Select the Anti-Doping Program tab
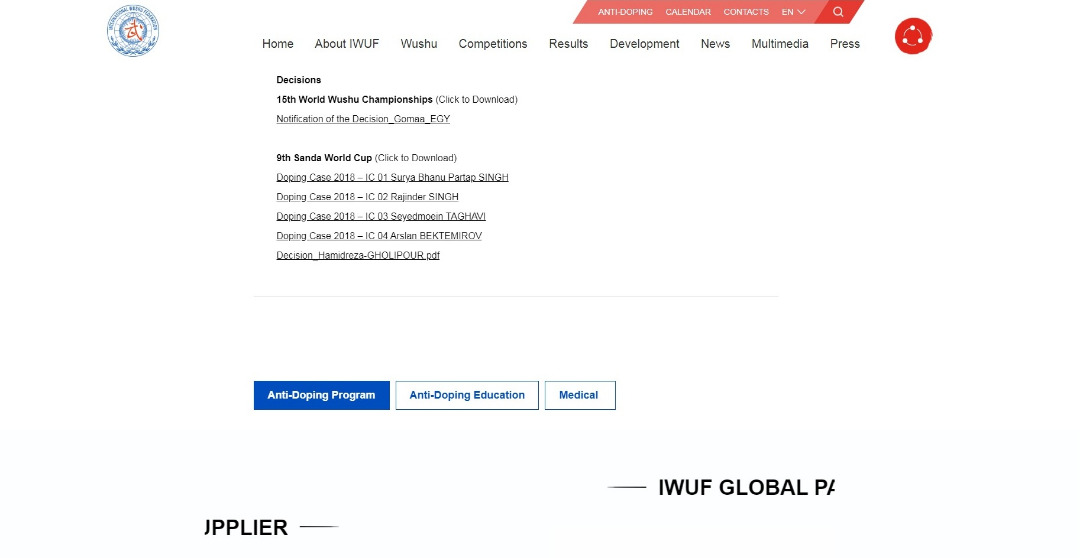This screenshot has height=558, width=1080. pos(322,395)
